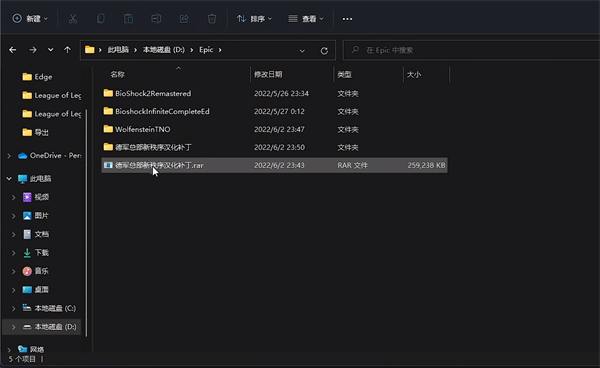Collapse the 此电脑 tree node
The width and height of the screenshot is (600, 368).
9,179
